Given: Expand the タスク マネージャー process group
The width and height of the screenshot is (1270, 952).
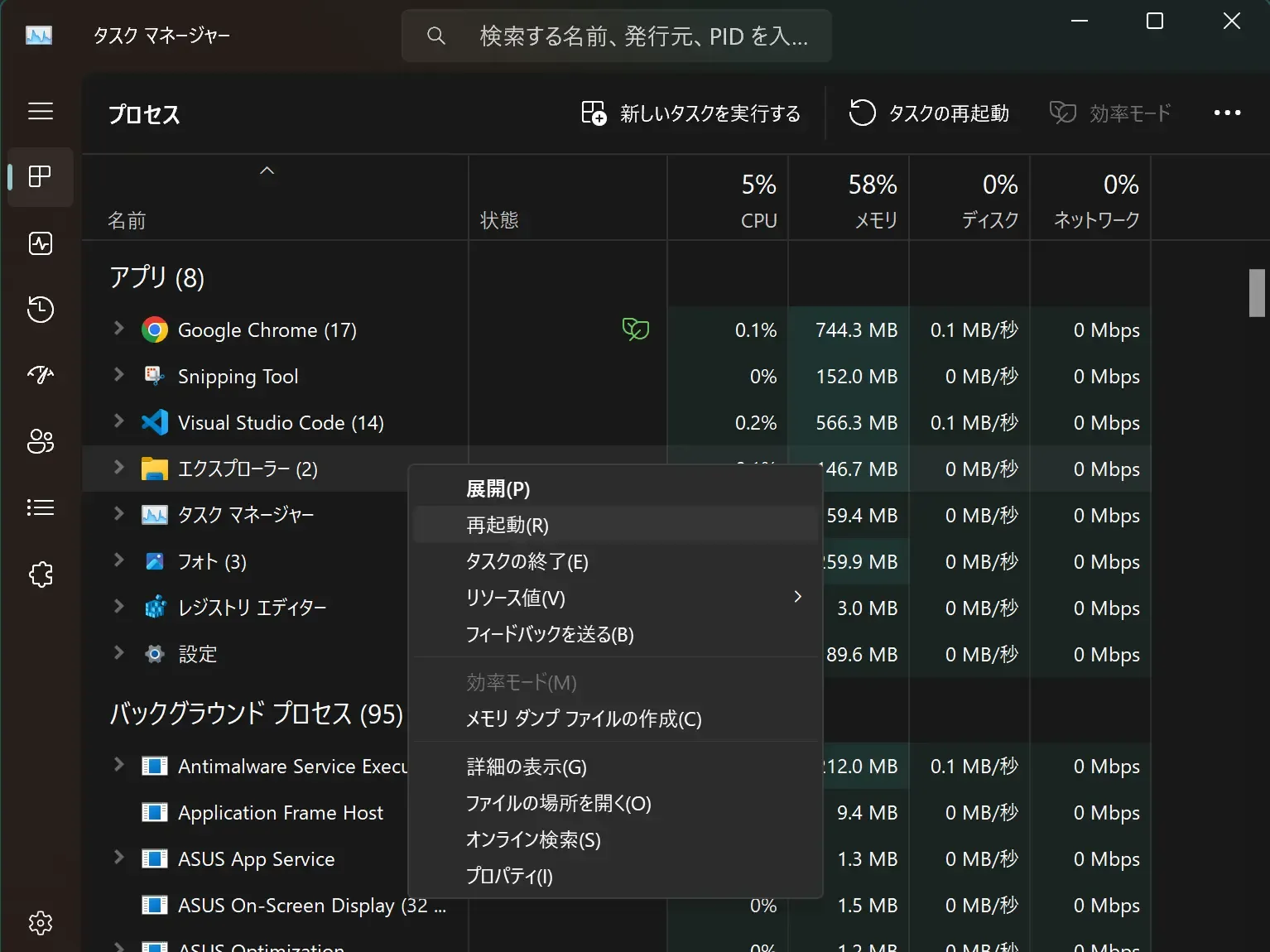Looking at the screenshot, I should coord(118,514).
